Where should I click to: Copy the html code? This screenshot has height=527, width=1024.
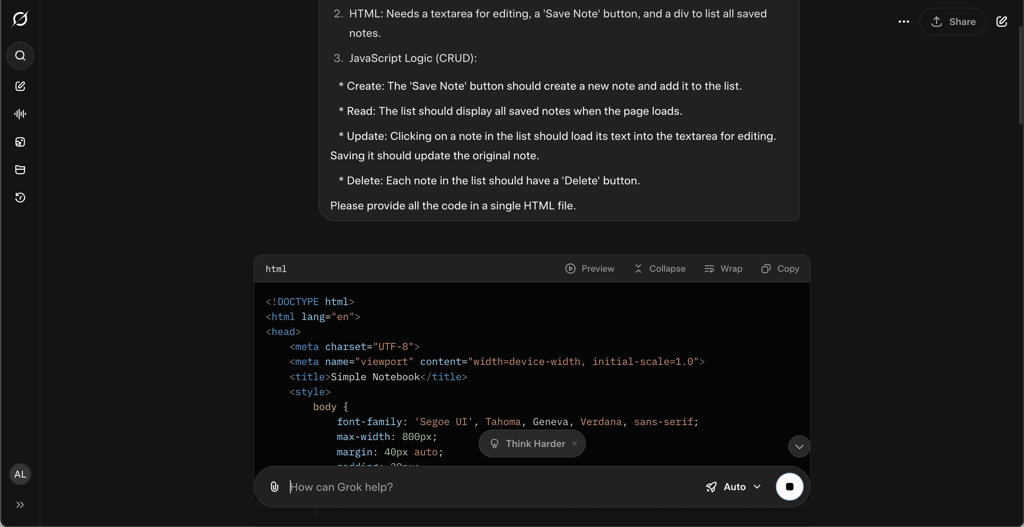[x=780, y=268]
